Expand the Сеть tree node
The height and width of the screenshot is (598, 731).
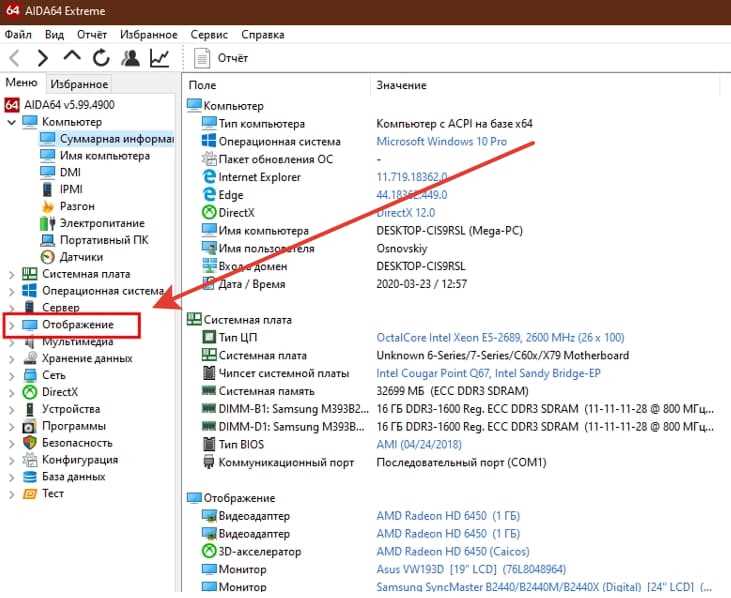pyautogui.click(x=12, y=376)
